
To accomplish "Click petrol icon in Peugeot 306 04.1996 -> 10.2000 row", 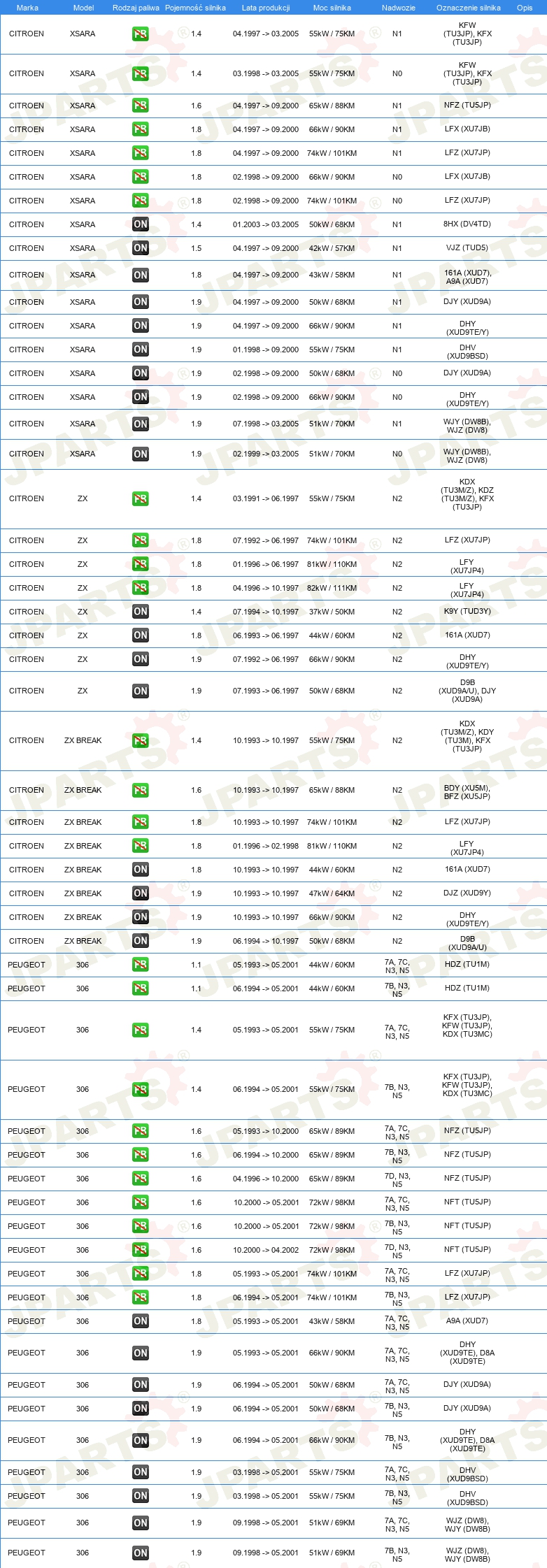I will [141, 1179].
